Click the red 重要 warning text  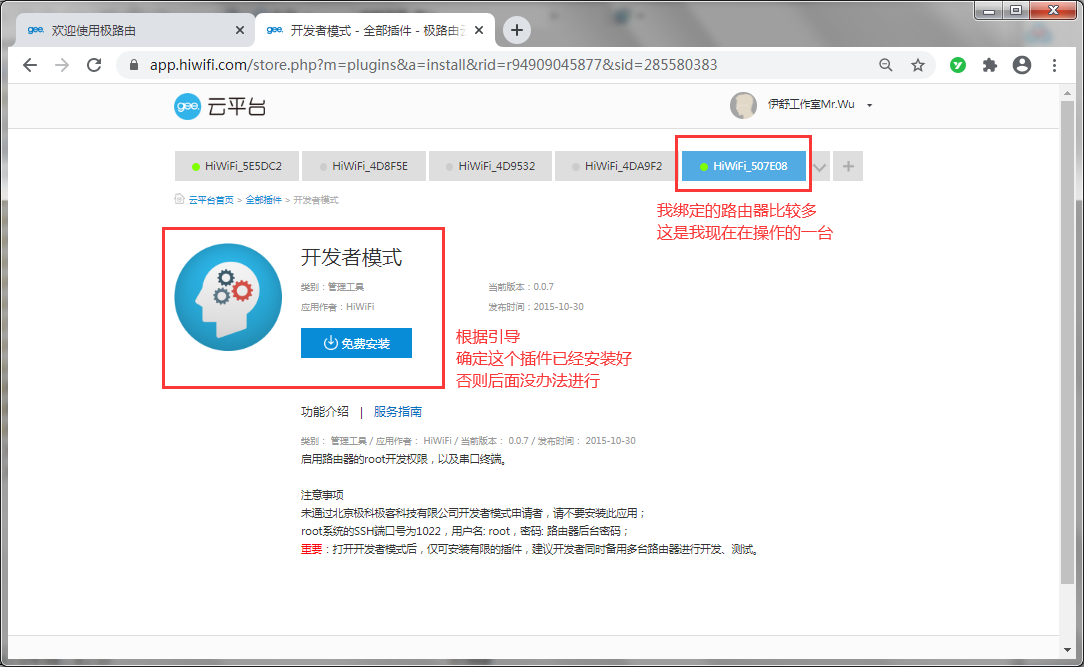(312, 549)
